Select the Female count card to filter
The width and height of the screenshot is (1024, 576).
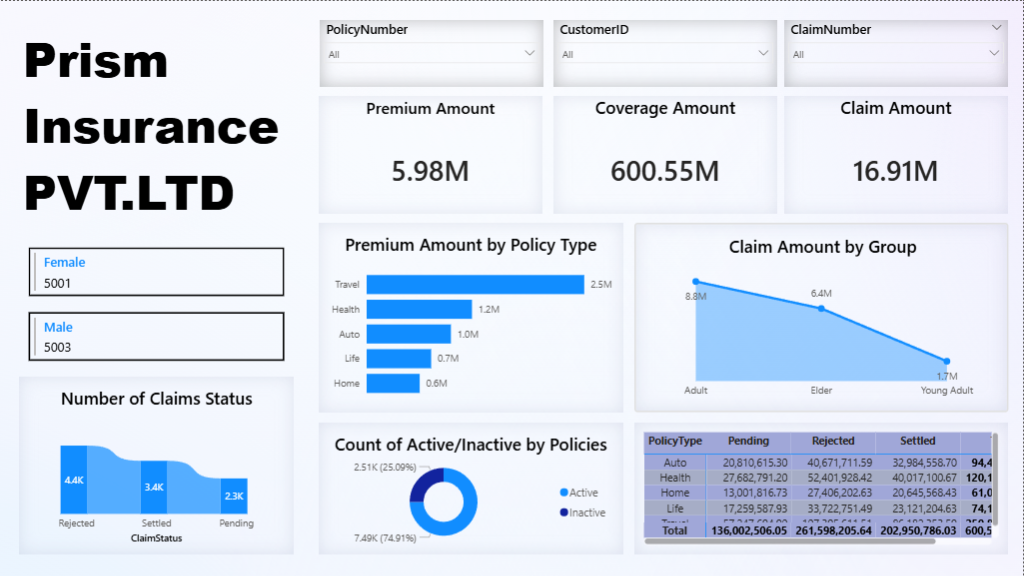pos(155,270)
